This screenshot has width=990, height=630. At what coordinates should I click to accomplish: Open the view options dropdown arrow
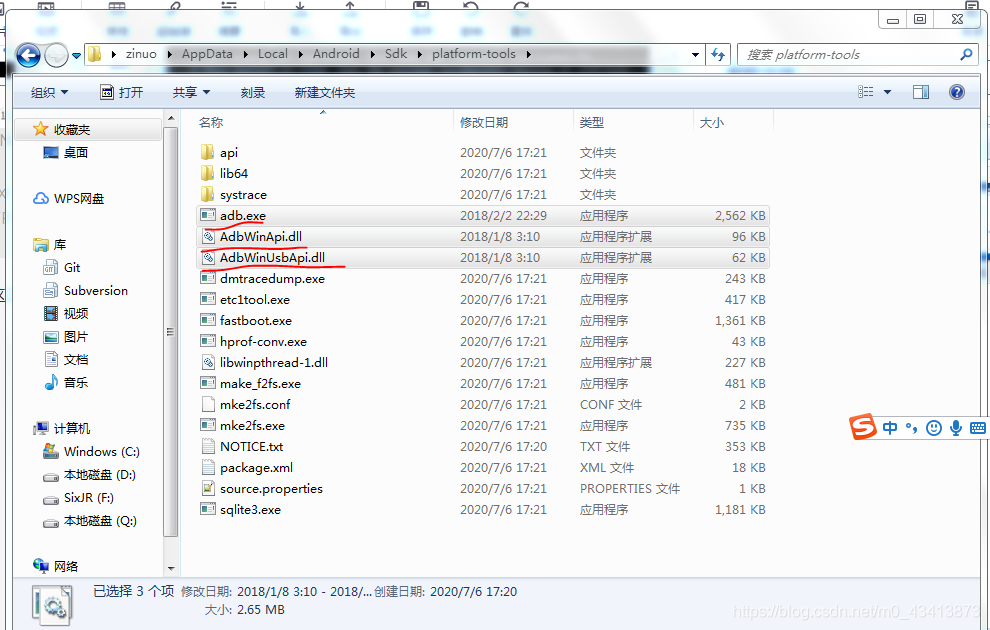(887, 92)
